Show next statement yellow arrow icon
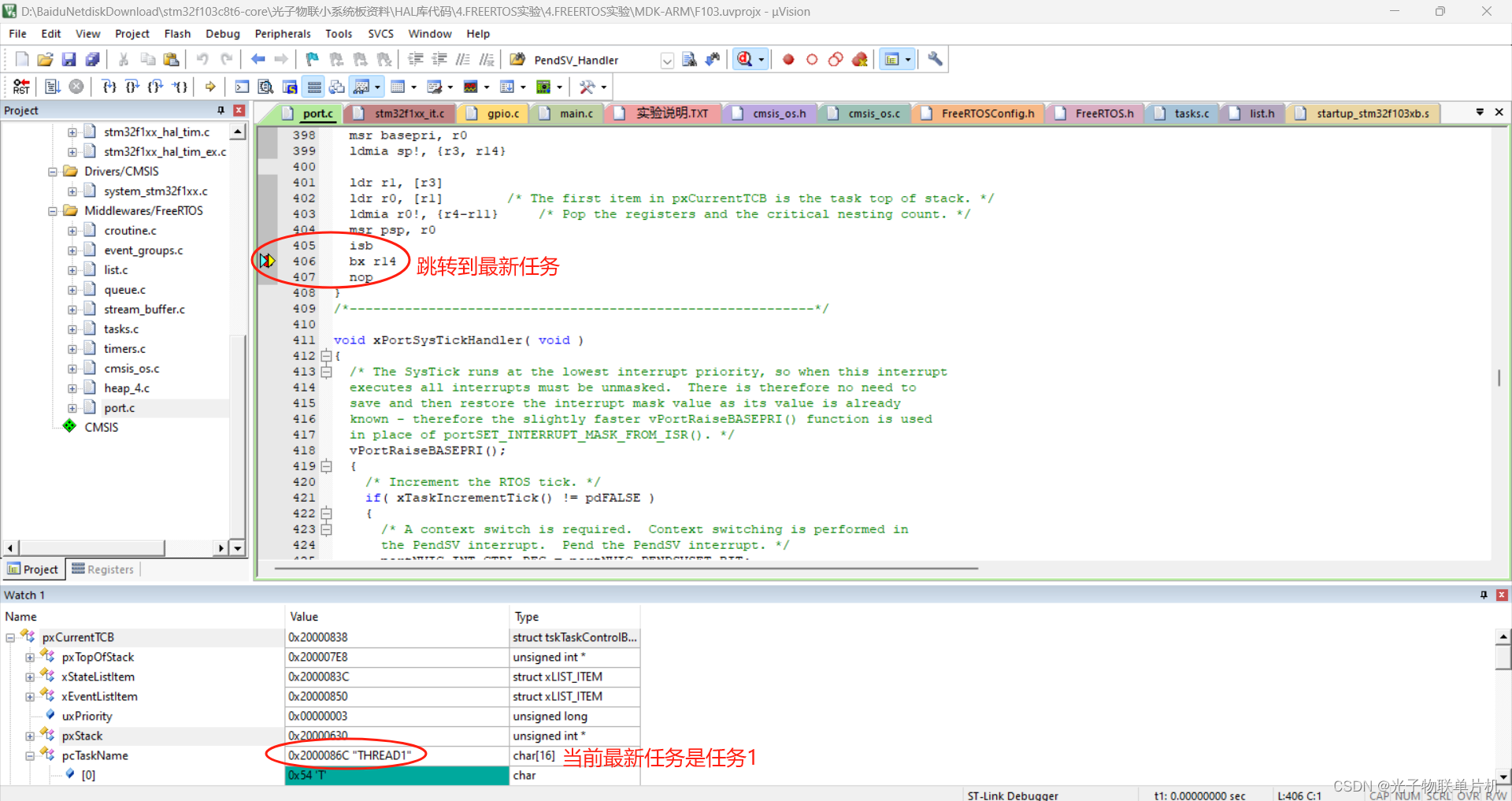 coord(210,87)
